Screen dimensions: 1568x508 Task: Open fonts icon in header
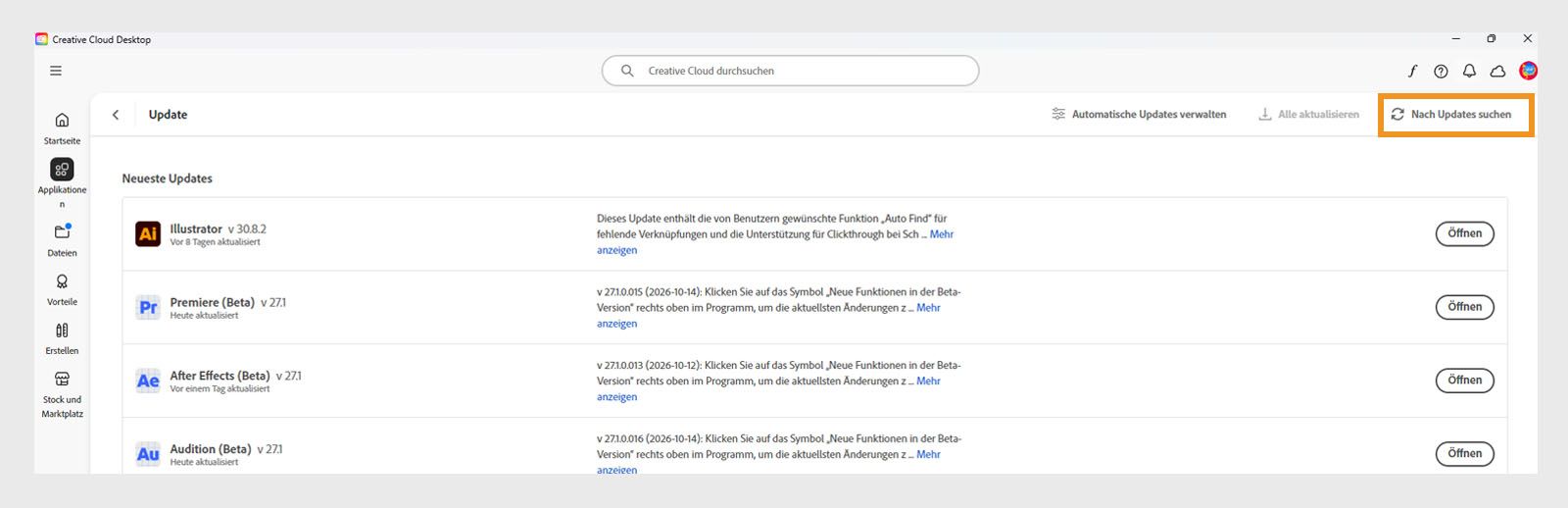point(1412,71)
